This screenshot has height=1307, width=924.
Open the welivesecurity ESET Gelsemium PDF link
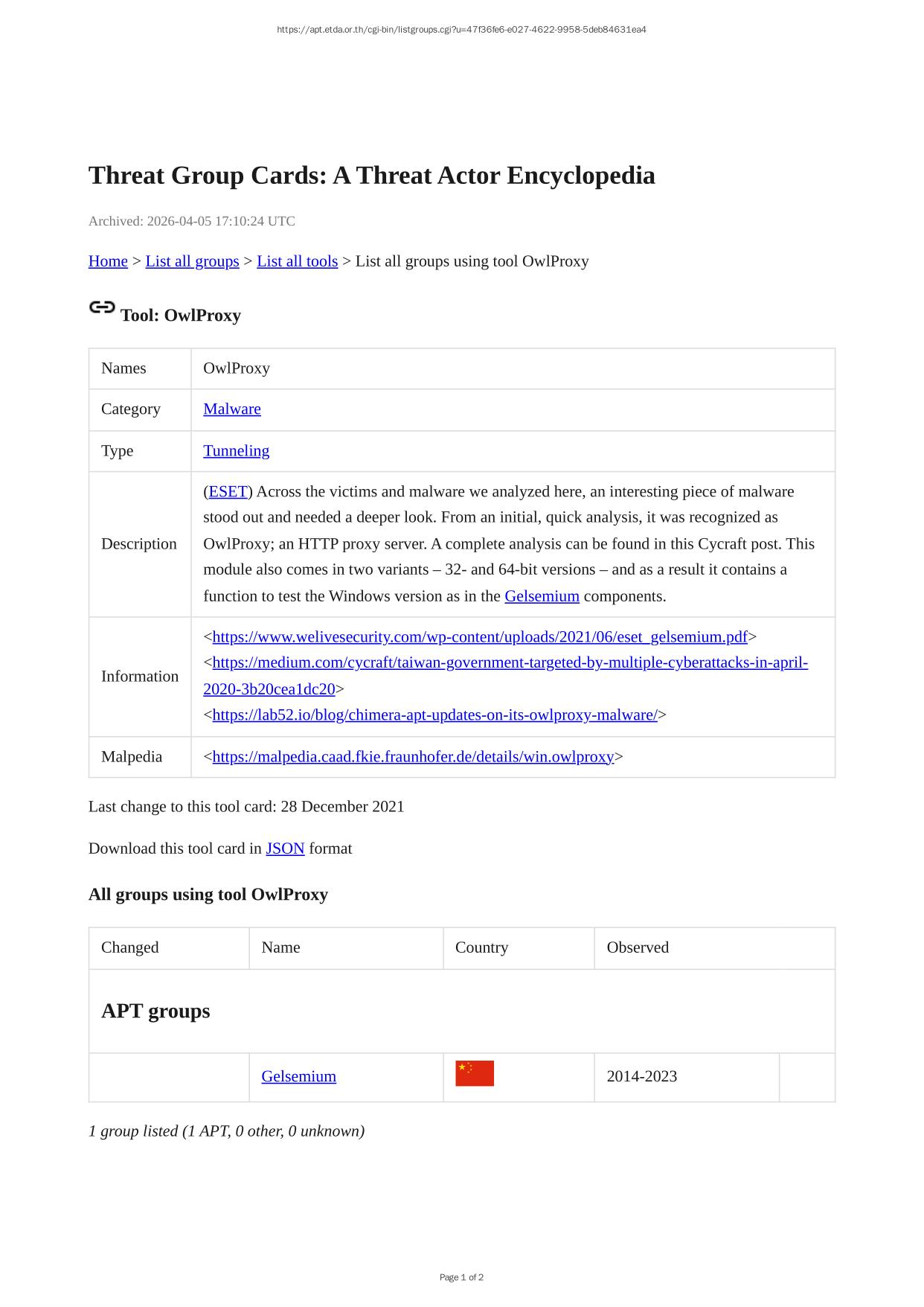pos(480,636)
